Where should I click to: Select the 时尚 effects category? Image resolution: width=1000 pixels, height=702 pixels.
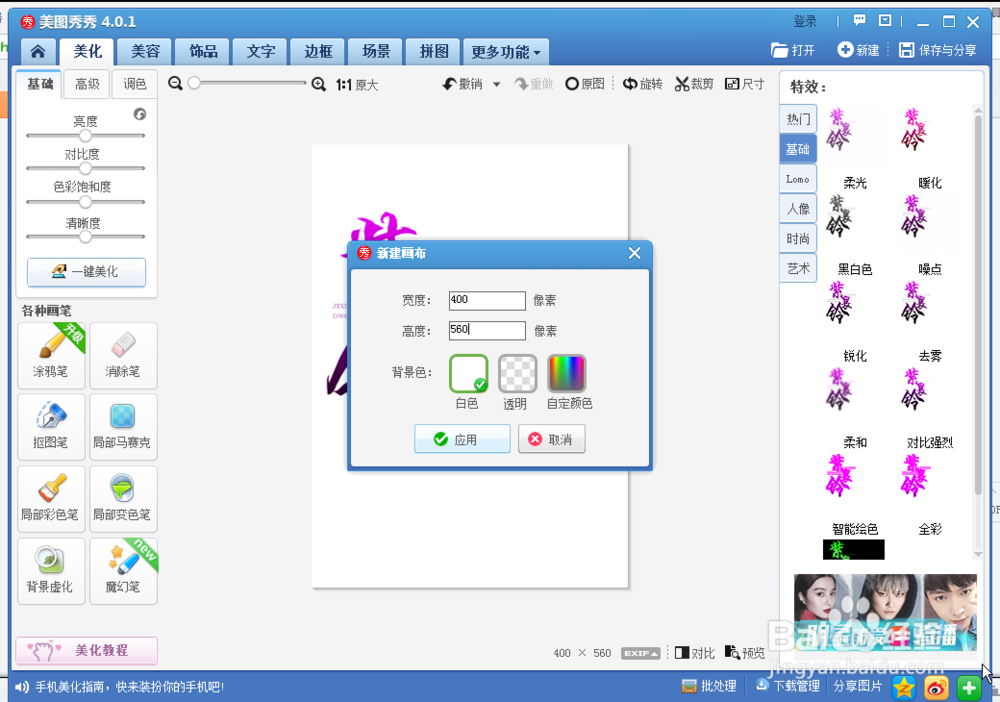798,238
